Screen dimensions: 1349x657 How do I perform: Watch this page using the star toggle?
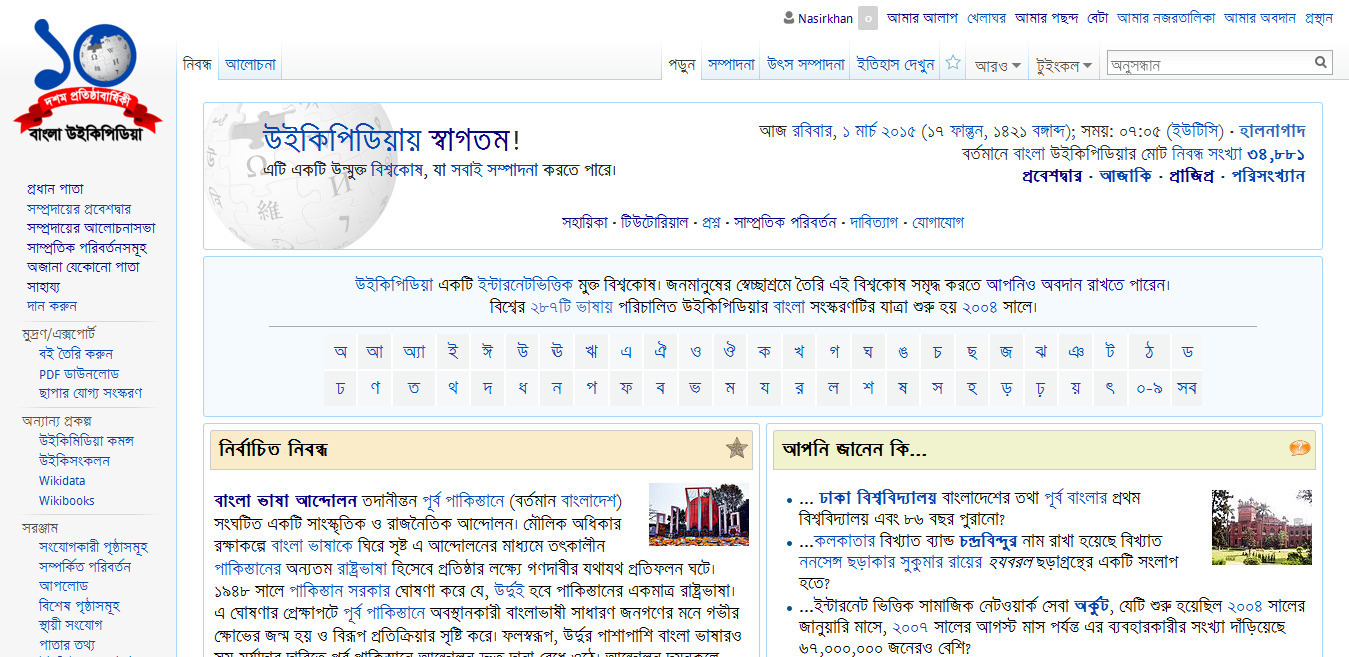(951, 61)
